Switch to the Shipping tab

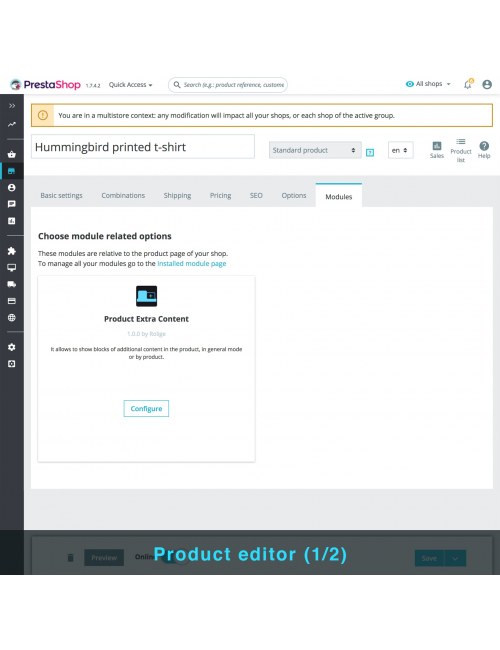pyautogui.click(x=177, y=195)
